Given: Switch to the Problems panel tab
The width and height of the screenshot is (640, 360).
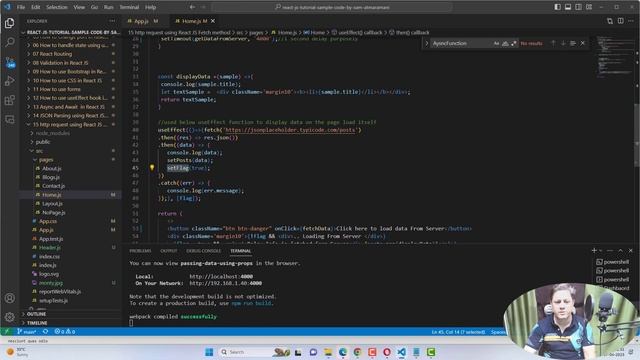Looking at the screenshot, I should pyautogui.click(x=140, y=251).
